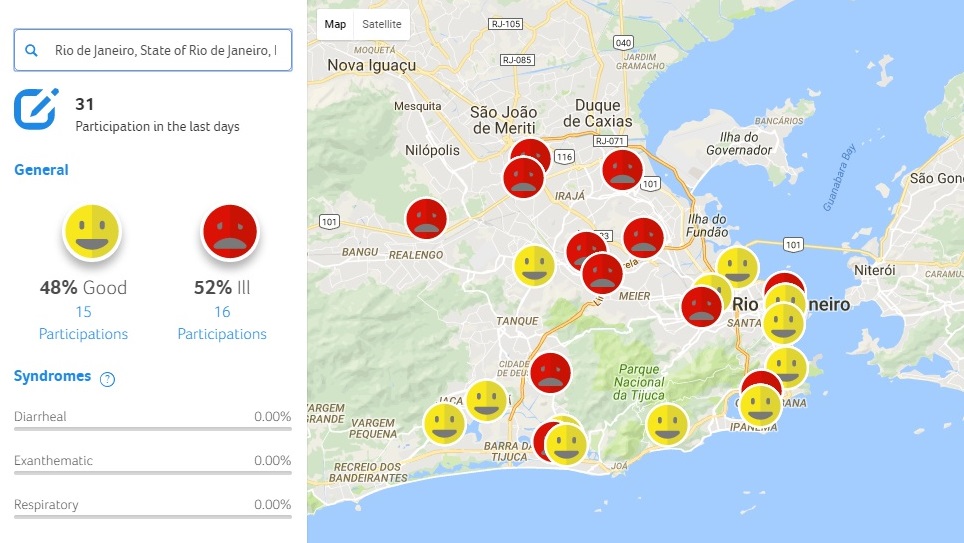Image resolution: width=964 pixels, height=543 pixels.
Task: Switch to the Map view tab
Action: 335,24
